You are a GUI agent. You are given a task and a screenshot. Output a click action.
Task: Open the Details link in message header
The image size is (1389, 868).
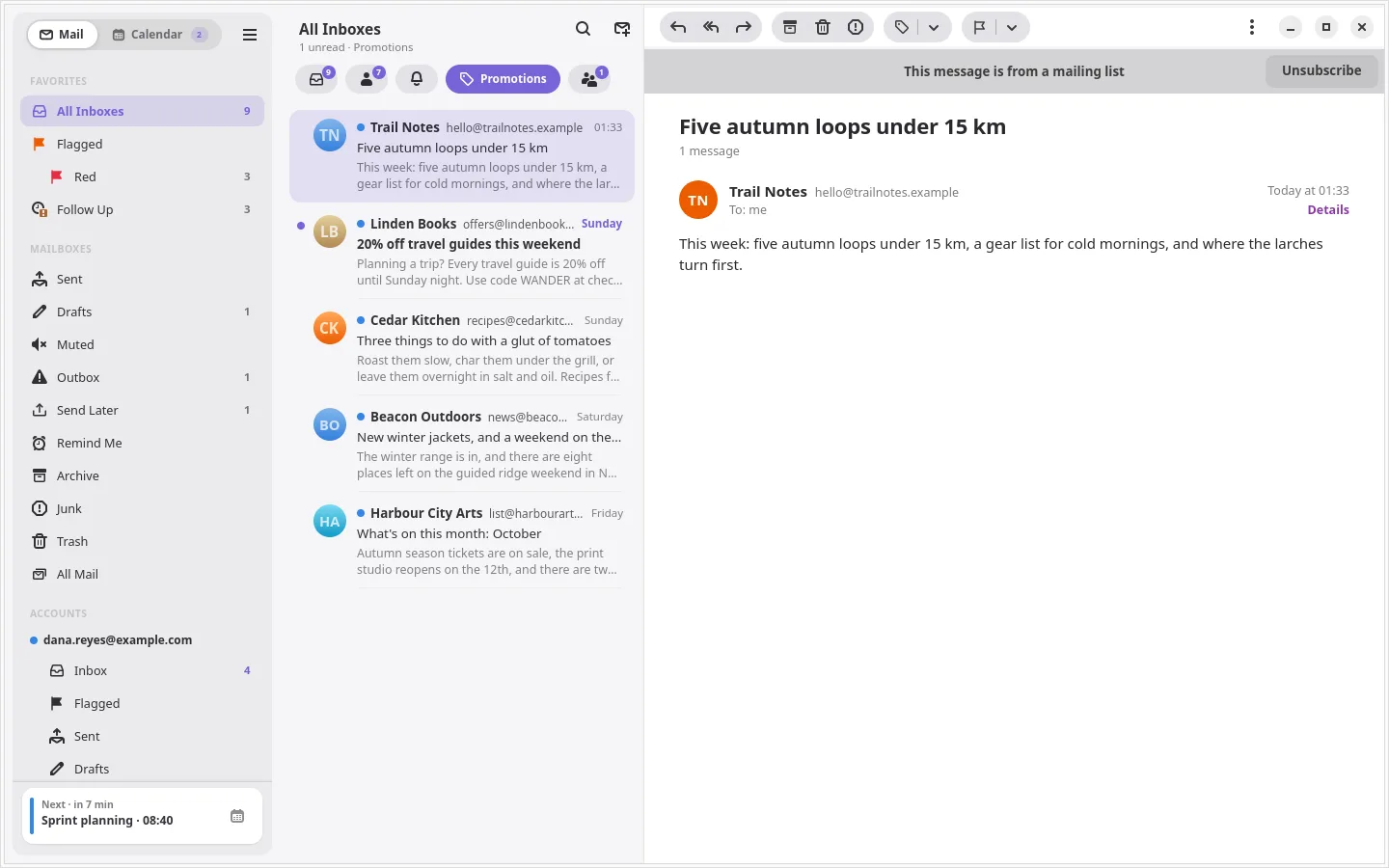point(1328,209)
